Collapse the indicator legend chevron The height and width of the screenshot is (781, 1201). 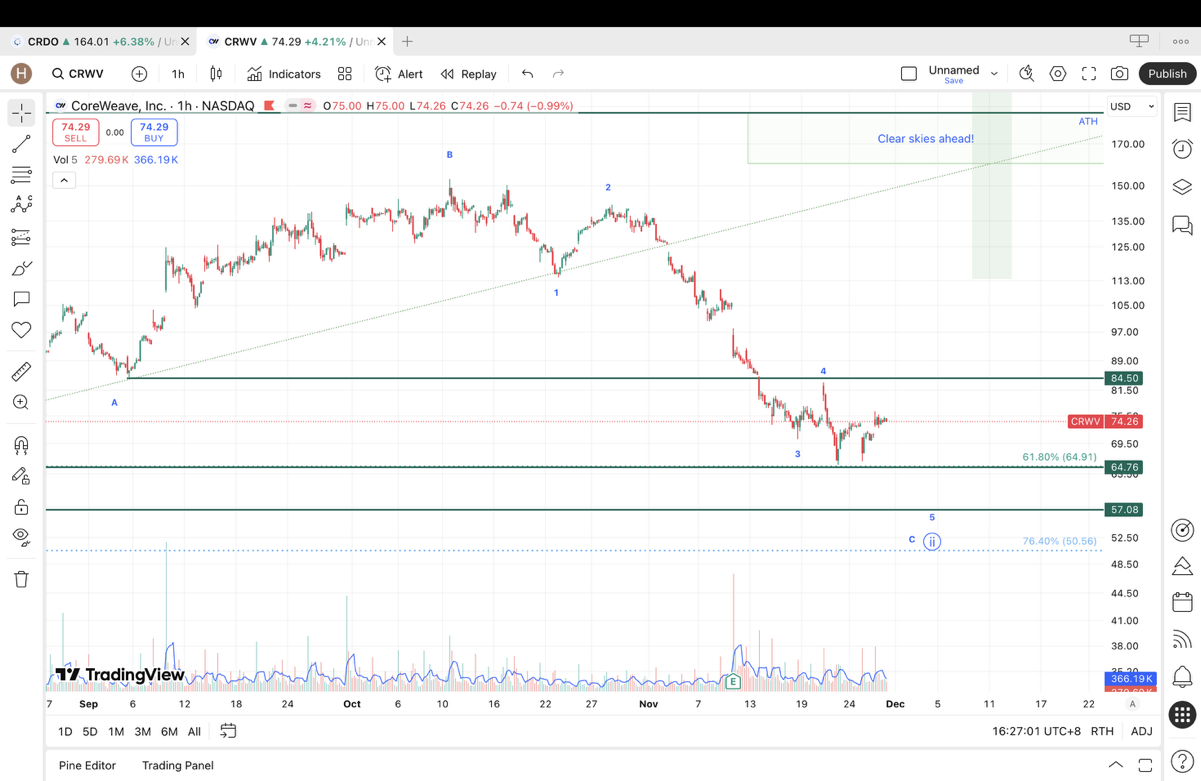[64, 180]
